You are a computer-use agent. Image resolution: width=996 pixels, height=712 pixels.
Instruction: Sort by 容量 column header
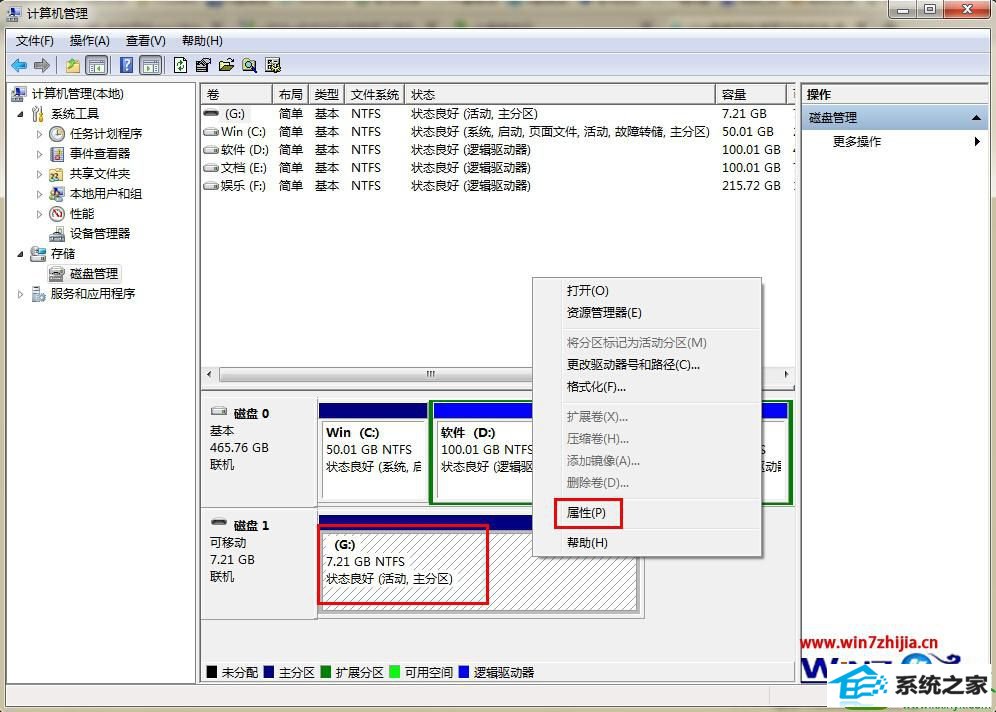(x=751, y=95)
